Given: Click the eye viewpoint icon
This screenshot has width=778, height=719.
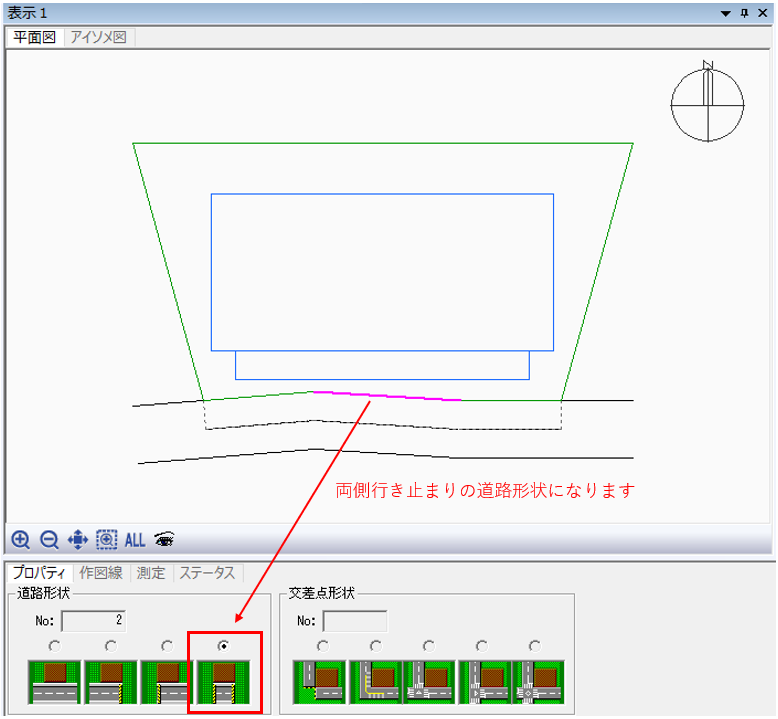Looking at the screenshot, I should [x=164, y=539].
